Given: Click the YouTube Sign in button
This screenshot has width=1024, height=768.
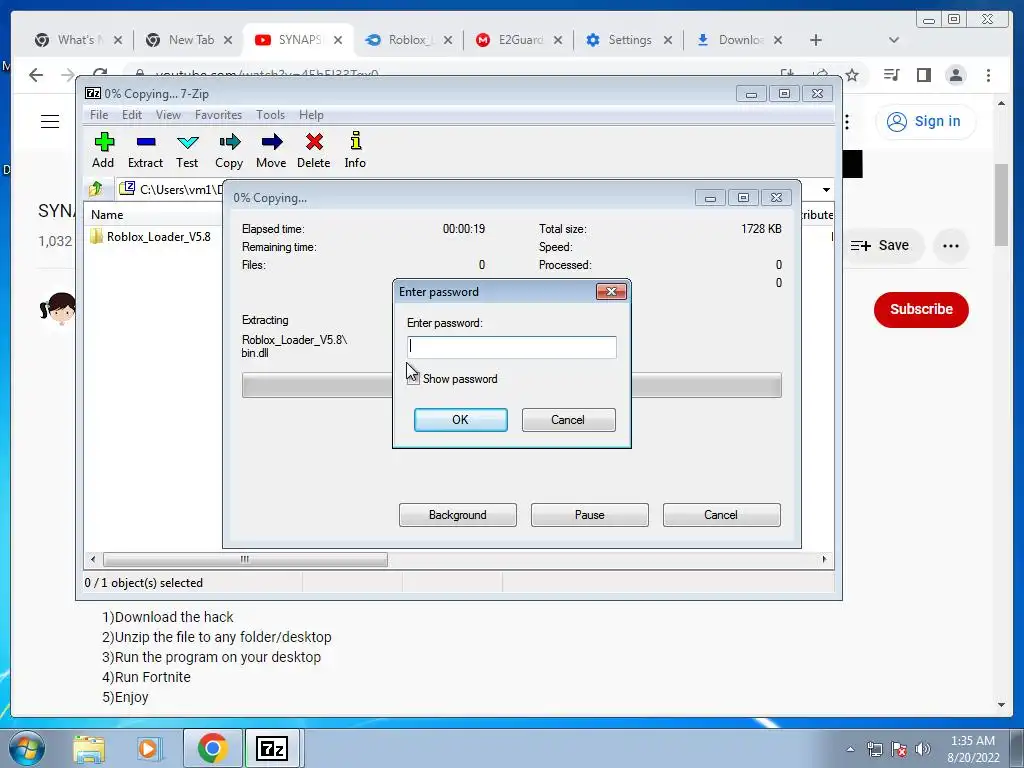Looking at the screenshot, I should [925, 121].
